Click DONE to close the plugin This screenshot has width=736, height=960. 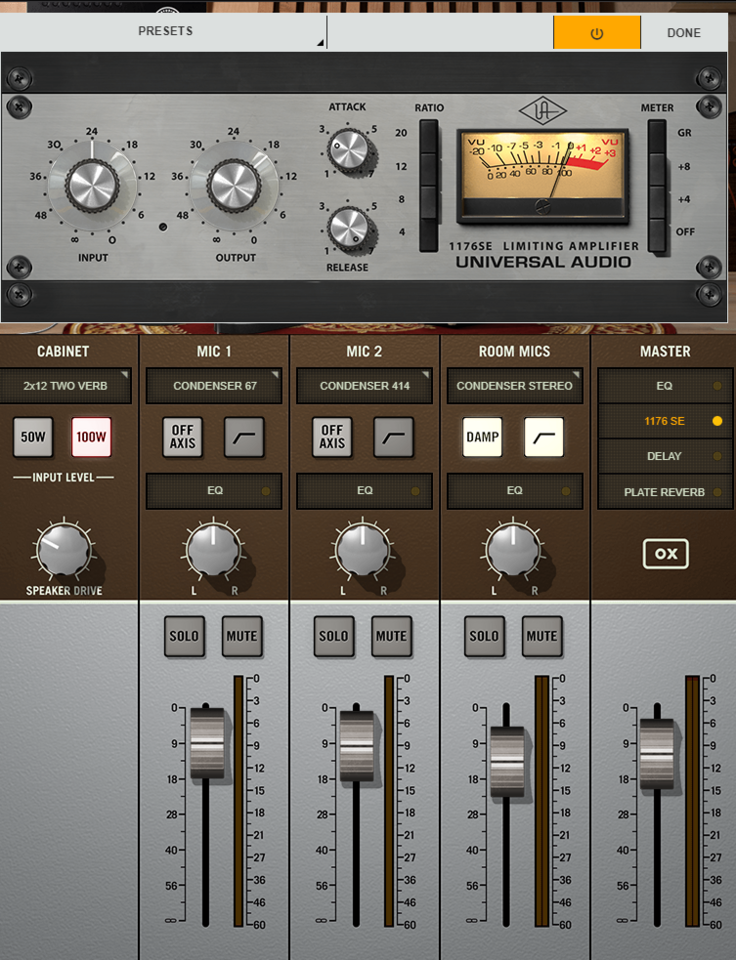click(683, 32)
